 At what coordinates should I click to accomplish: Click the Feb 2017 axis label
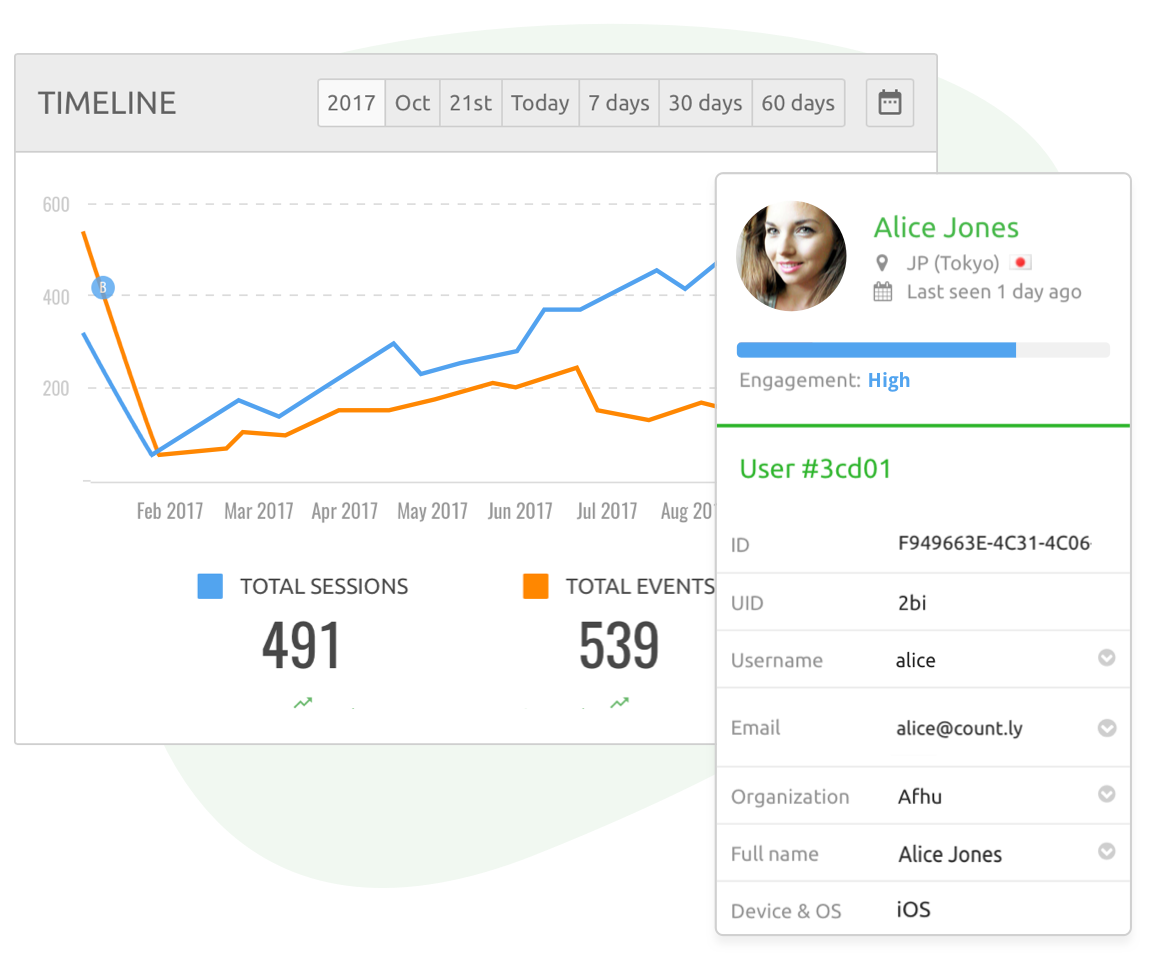click(x=169, y=511)
